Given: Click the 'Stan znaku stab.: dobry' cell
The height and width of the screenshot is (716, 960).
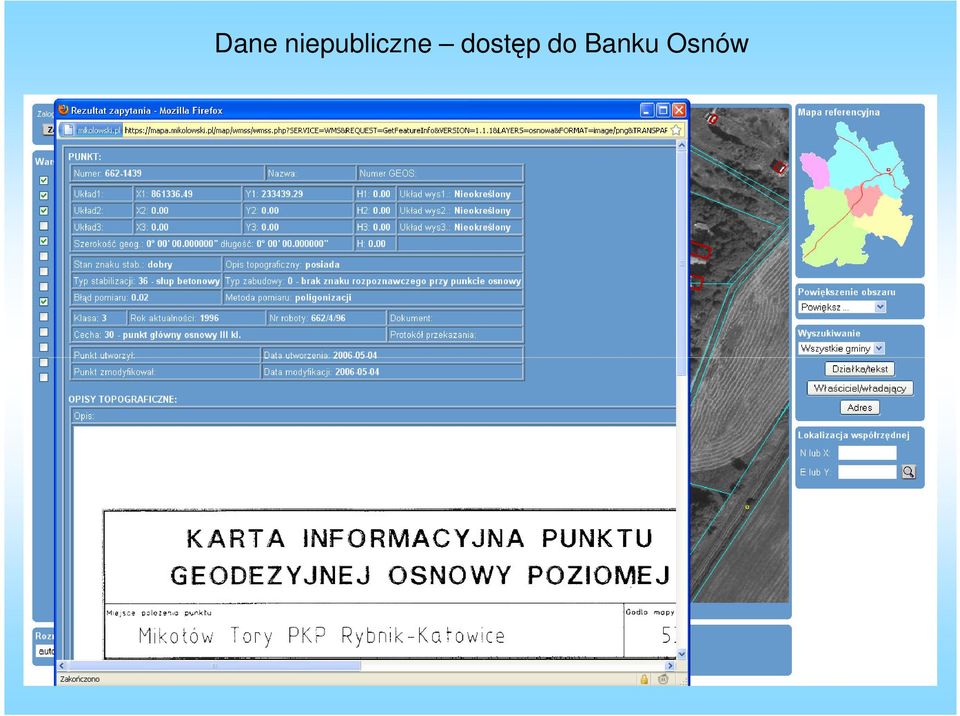Looking at the screenshot, I should [146, 265].
